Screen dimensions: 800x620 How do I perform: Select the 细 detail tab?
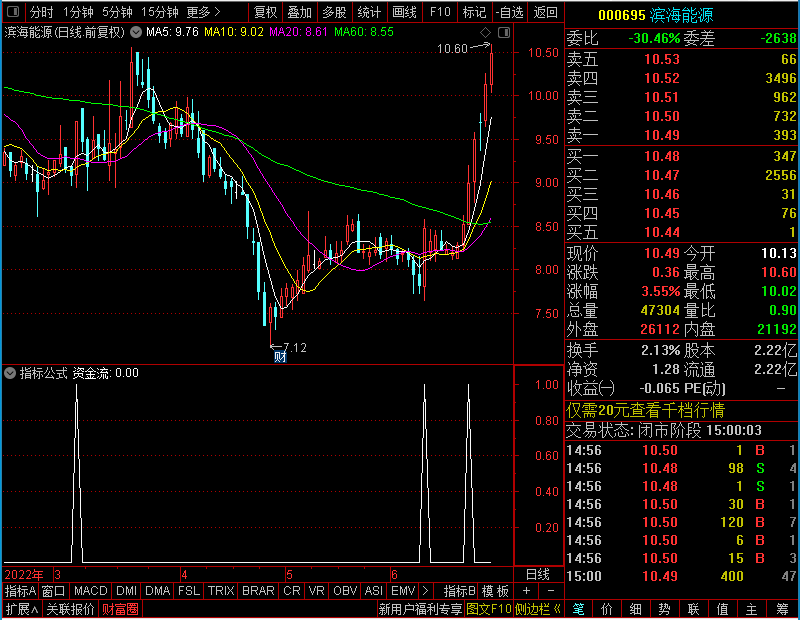pos(635,609)
